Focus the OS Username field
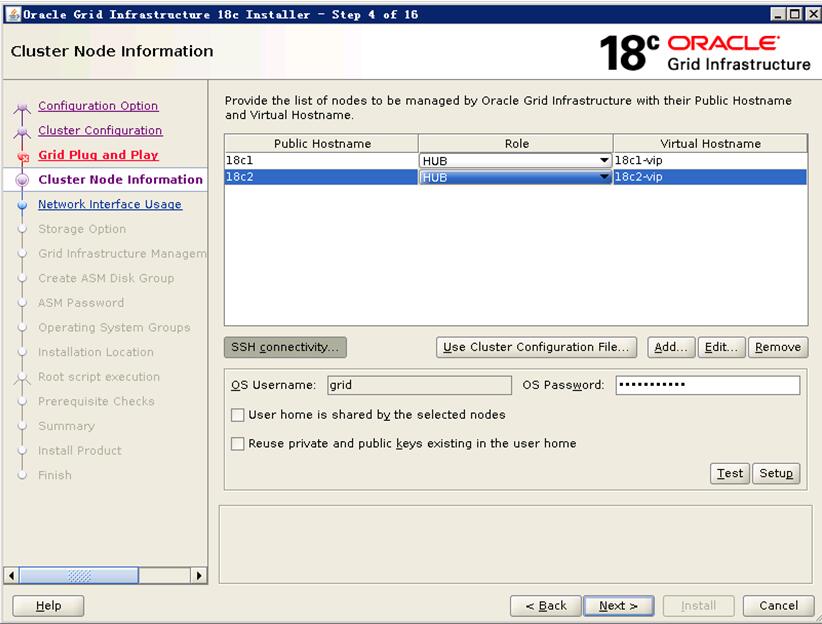The width and height of the screenshot is (822, 624). [x=419, y=385]
